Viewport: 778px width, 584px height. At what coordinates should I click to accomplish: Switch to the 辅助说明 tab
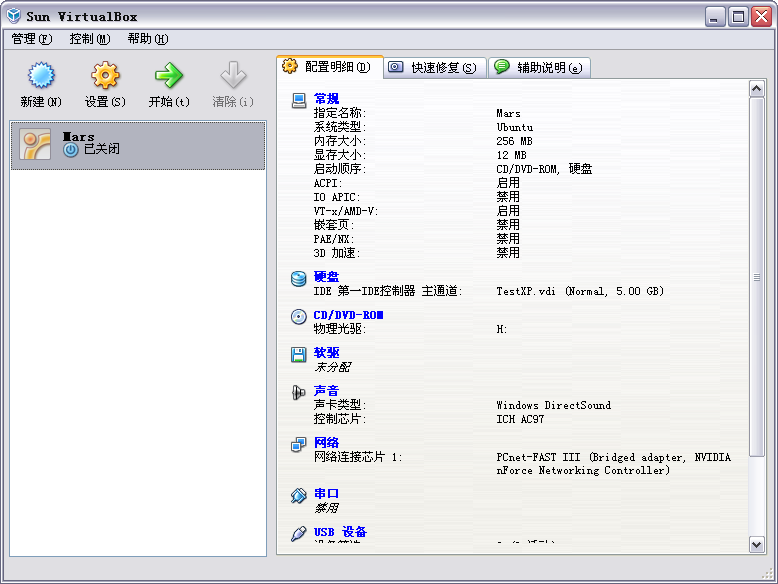pos(540,68)
